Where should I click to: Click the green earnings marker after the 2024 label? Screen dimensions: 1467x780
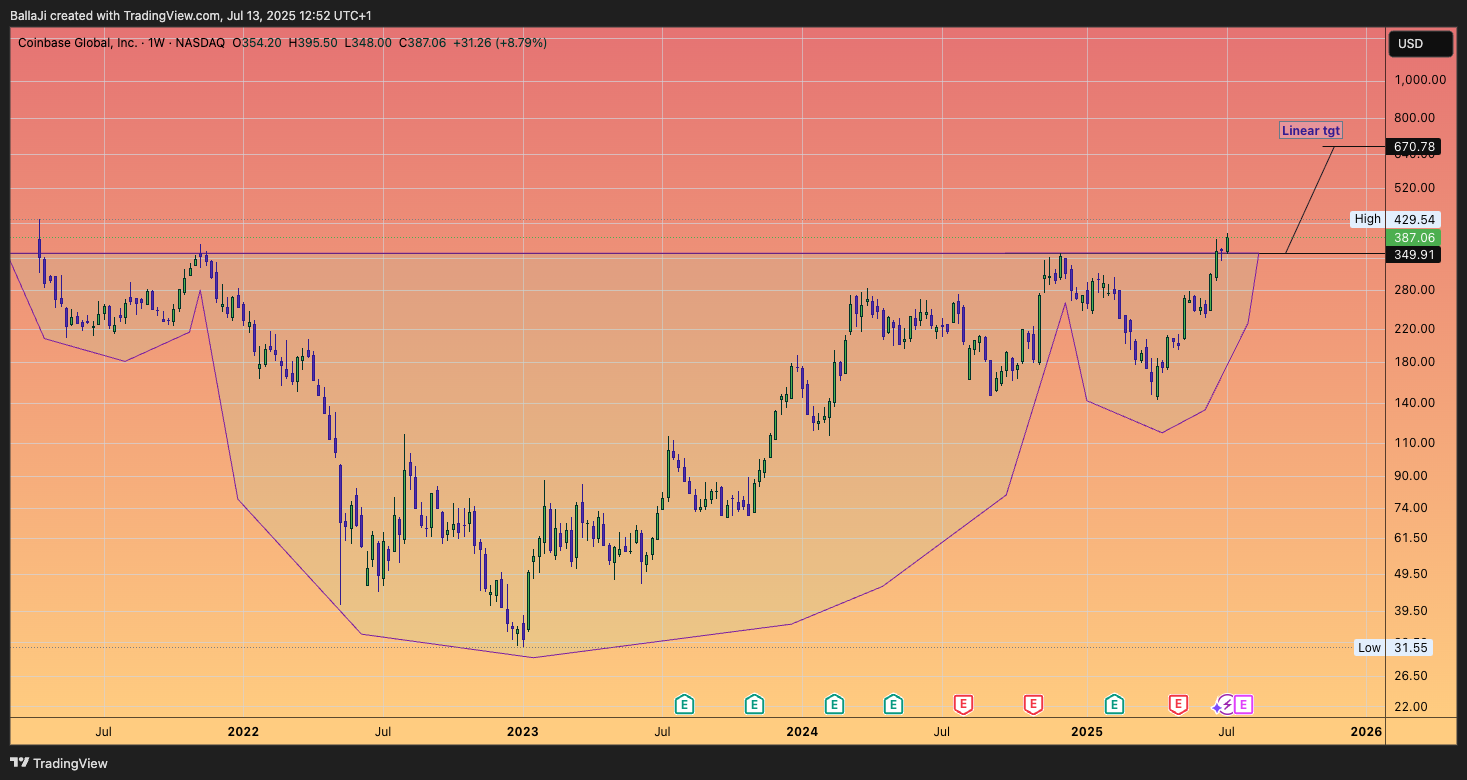(x=834, y=705)
